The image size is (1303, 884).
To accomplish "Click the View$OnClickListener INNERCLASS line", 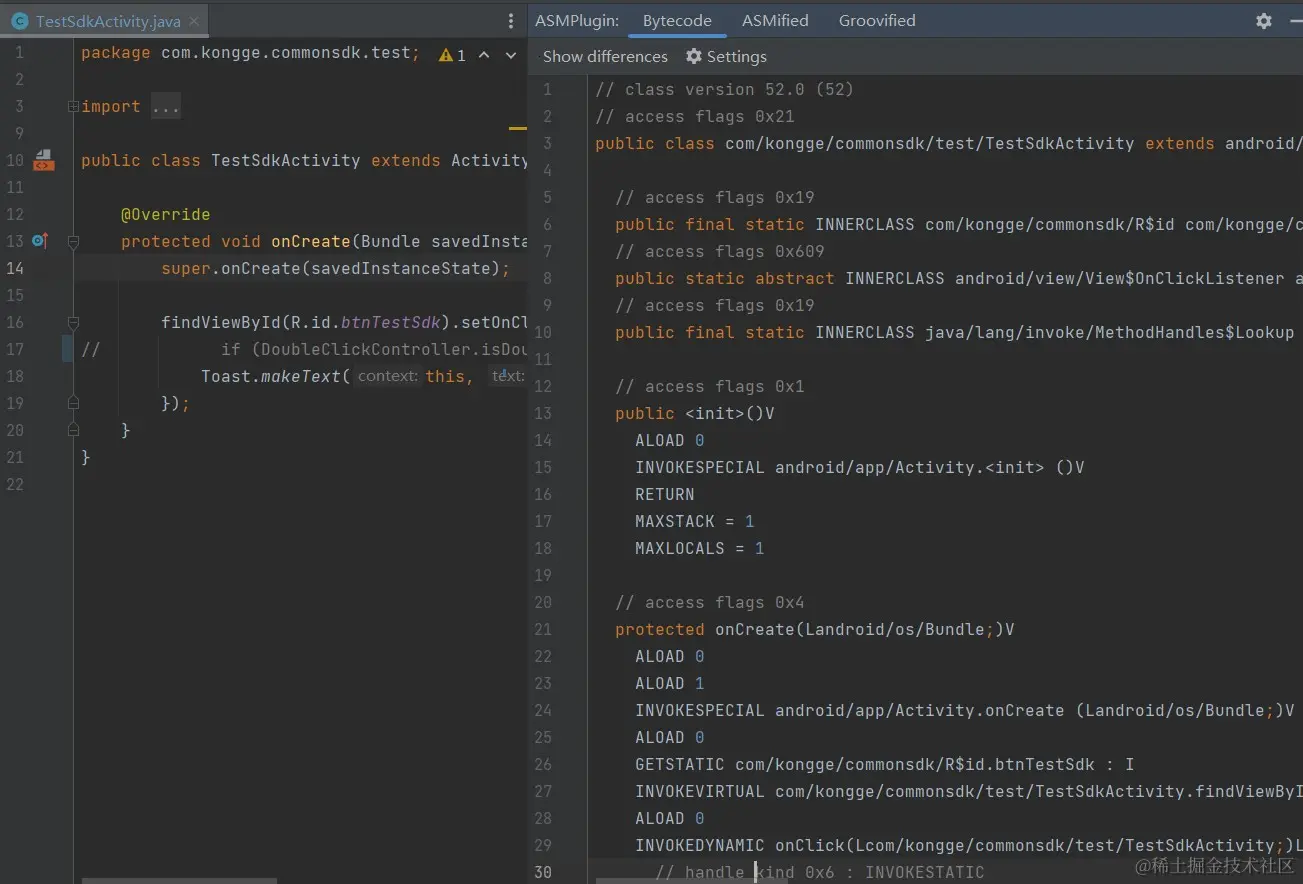I will pyautogui.click(x=959, y=278).
